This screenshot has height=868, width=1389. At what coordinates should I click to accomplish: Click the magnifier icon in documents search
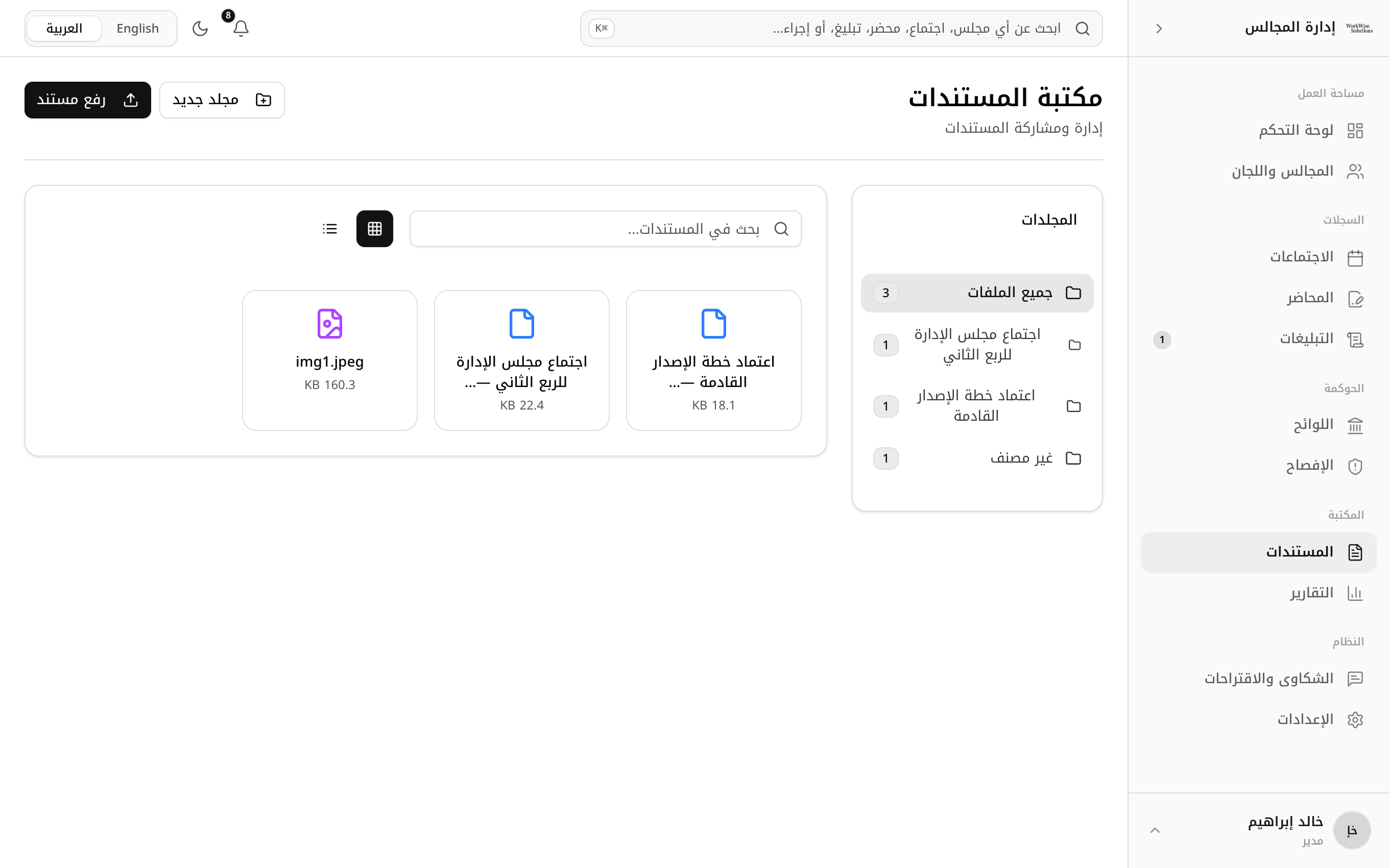pos(781,228)
